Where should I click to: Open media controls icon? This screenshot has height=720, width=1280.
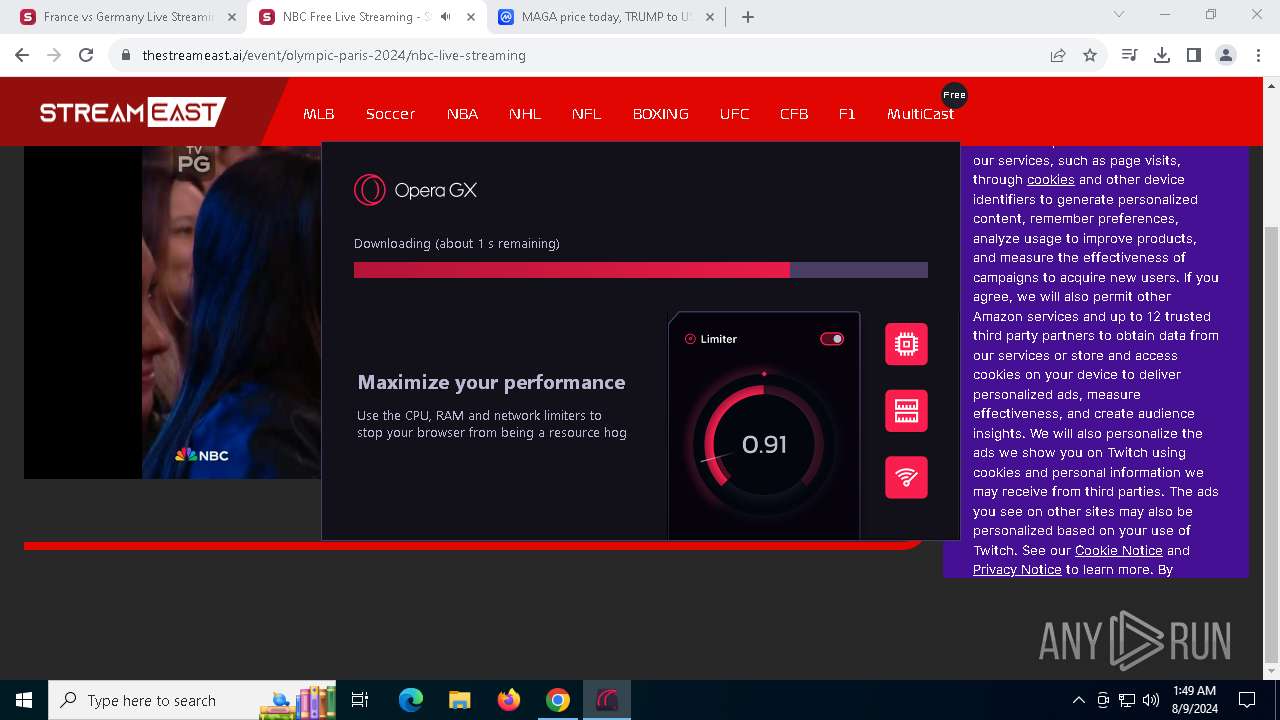[1130, 55]
